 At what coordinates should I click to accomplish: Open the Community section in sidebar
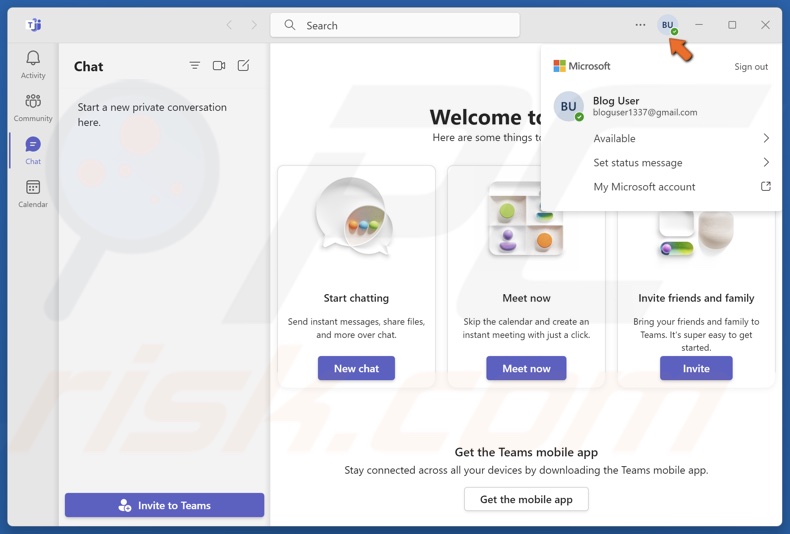point(33,106)
